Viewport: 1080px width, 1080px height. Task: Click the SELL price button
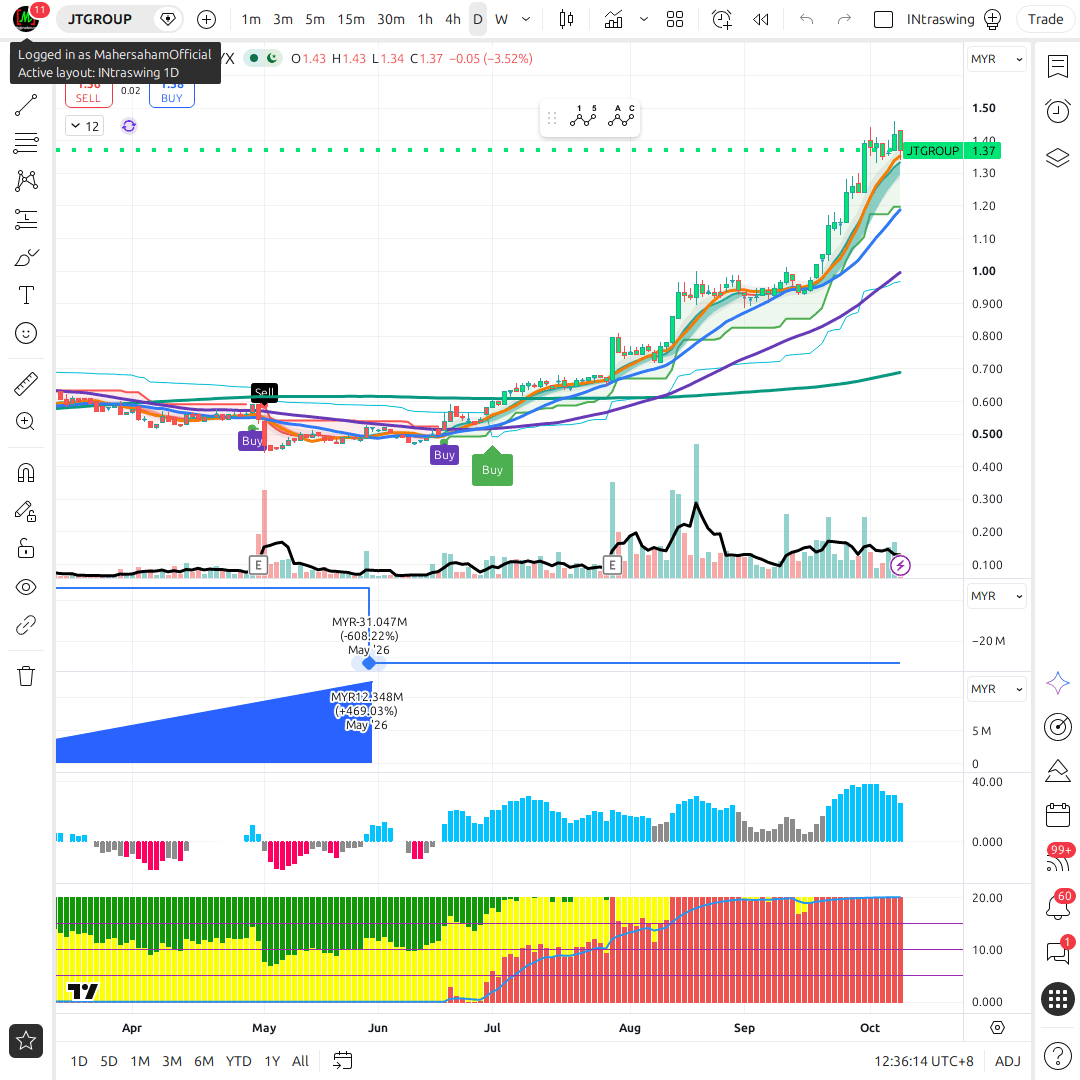88,94
